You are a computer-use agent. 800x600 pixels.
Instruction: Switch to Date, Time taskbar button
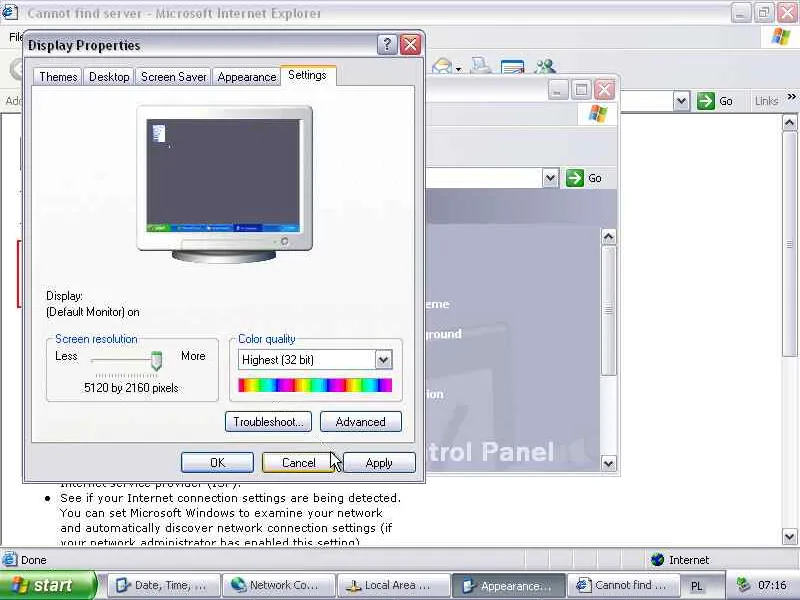point(164,585)
